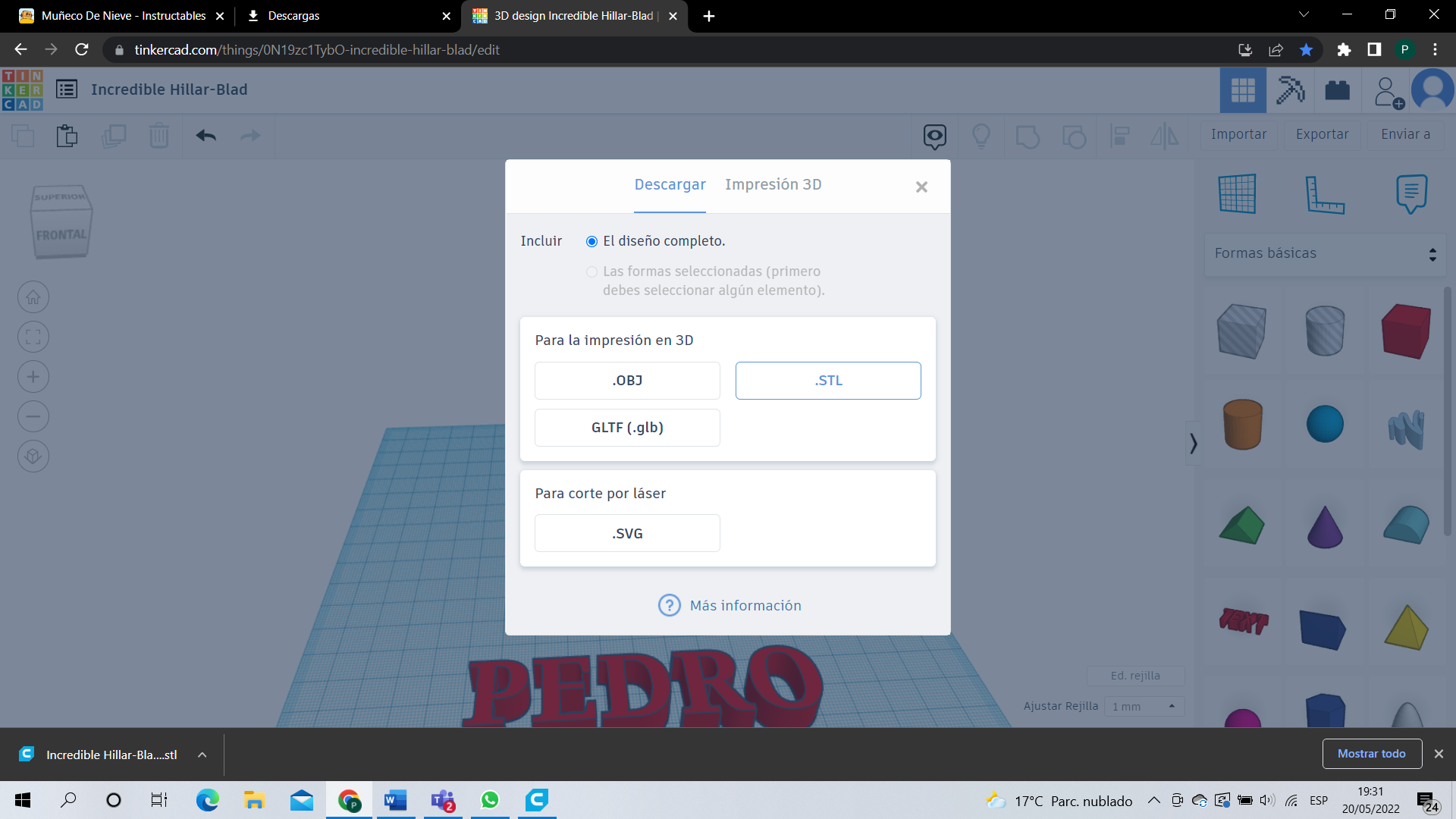This screenshot has height=819, width=1456.
Task: Open the Tinkercad logo home
Action: (23, 89)
